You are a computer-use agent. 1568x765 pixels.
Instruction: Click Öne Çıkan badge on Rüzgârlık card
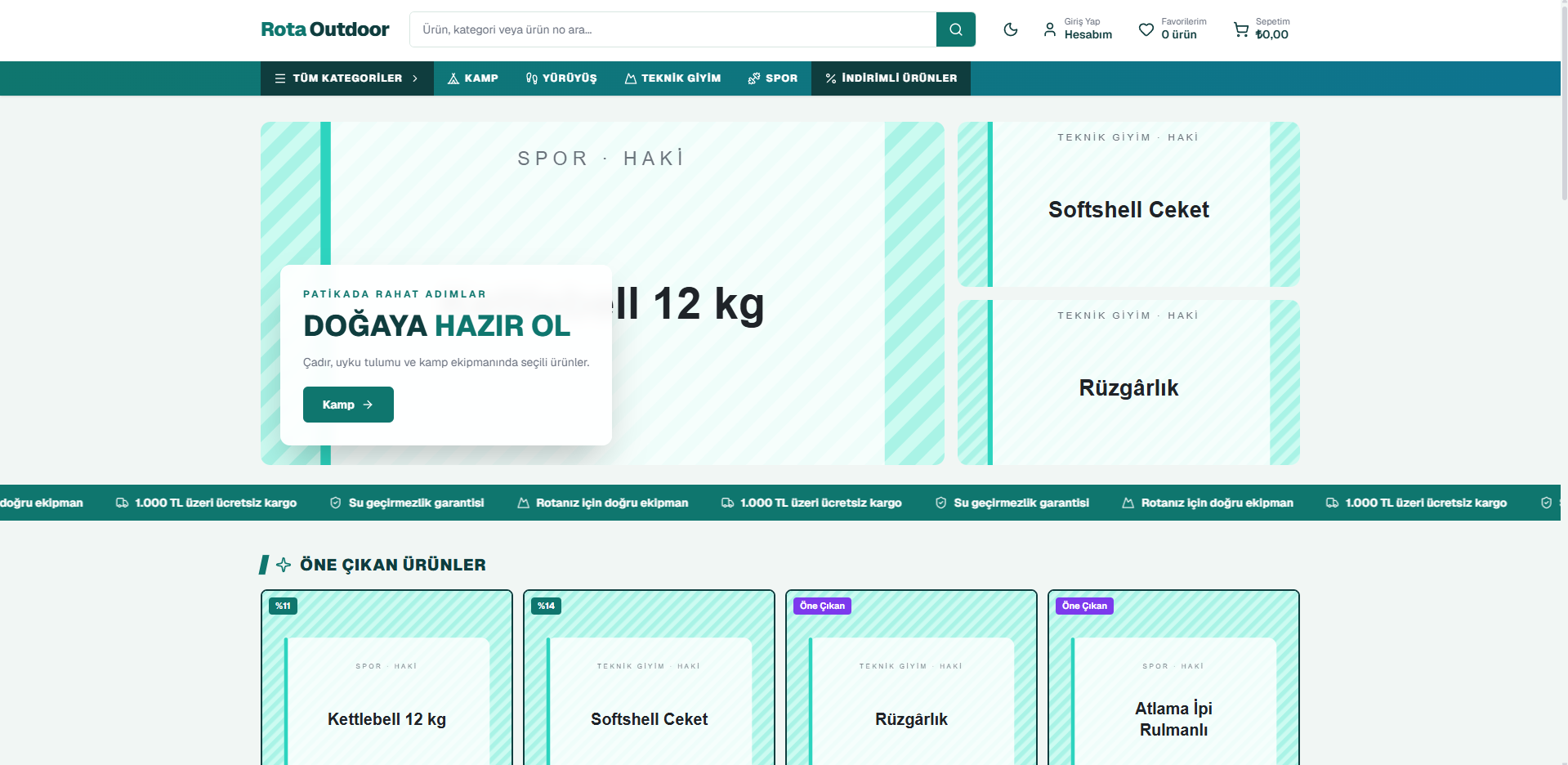822,606
